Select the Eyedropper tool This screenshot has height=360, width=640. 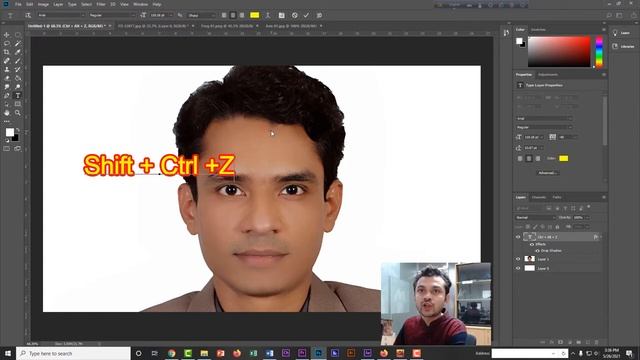pyautogui.click(x=18, y=52)
